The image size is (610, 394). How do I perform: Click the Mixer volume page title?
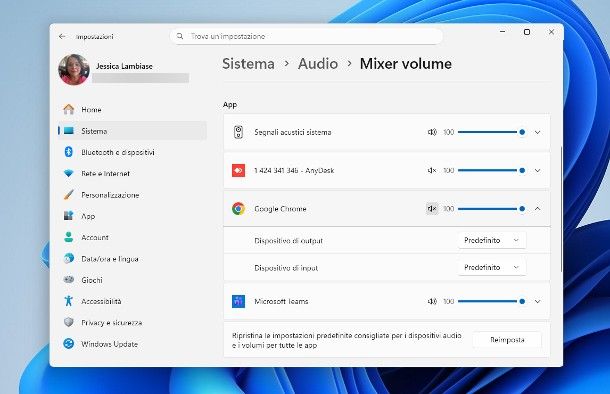click(x=406, y=64)
